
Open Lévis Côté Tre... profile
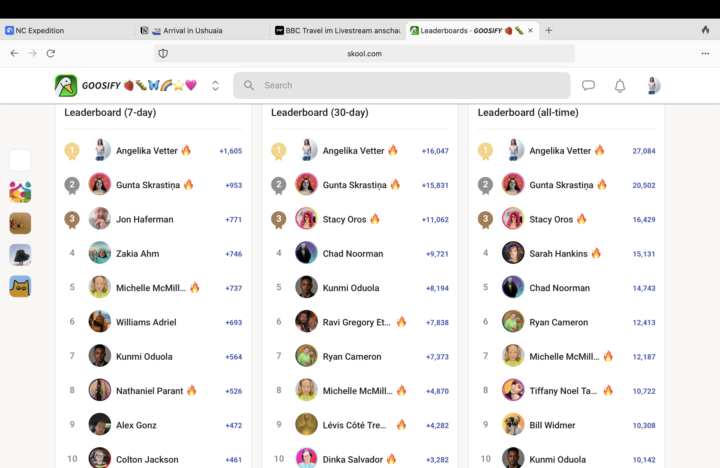click(x=354, y=425)
